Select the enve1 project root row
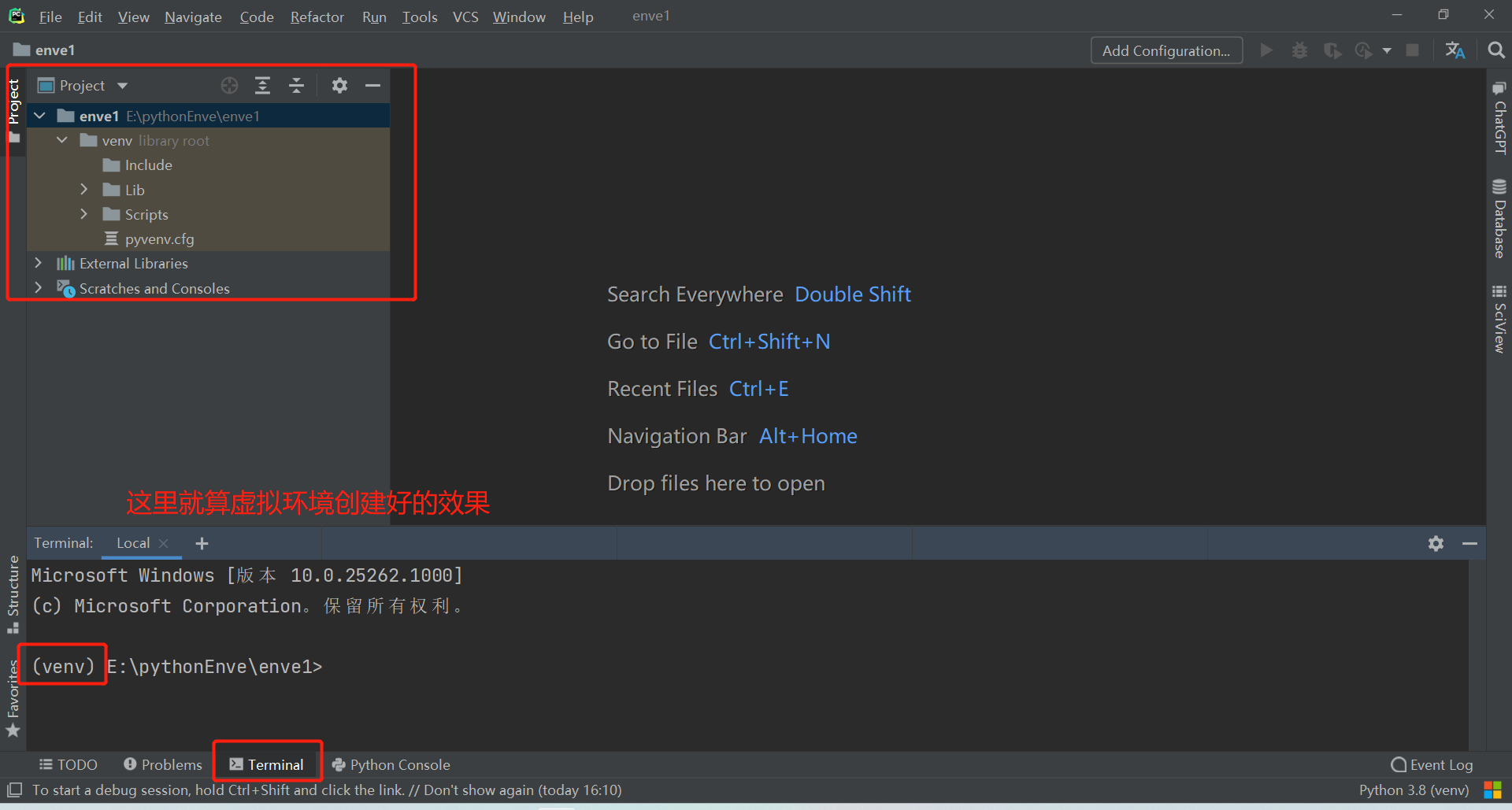1512x810 pixels. click(209, 116)
